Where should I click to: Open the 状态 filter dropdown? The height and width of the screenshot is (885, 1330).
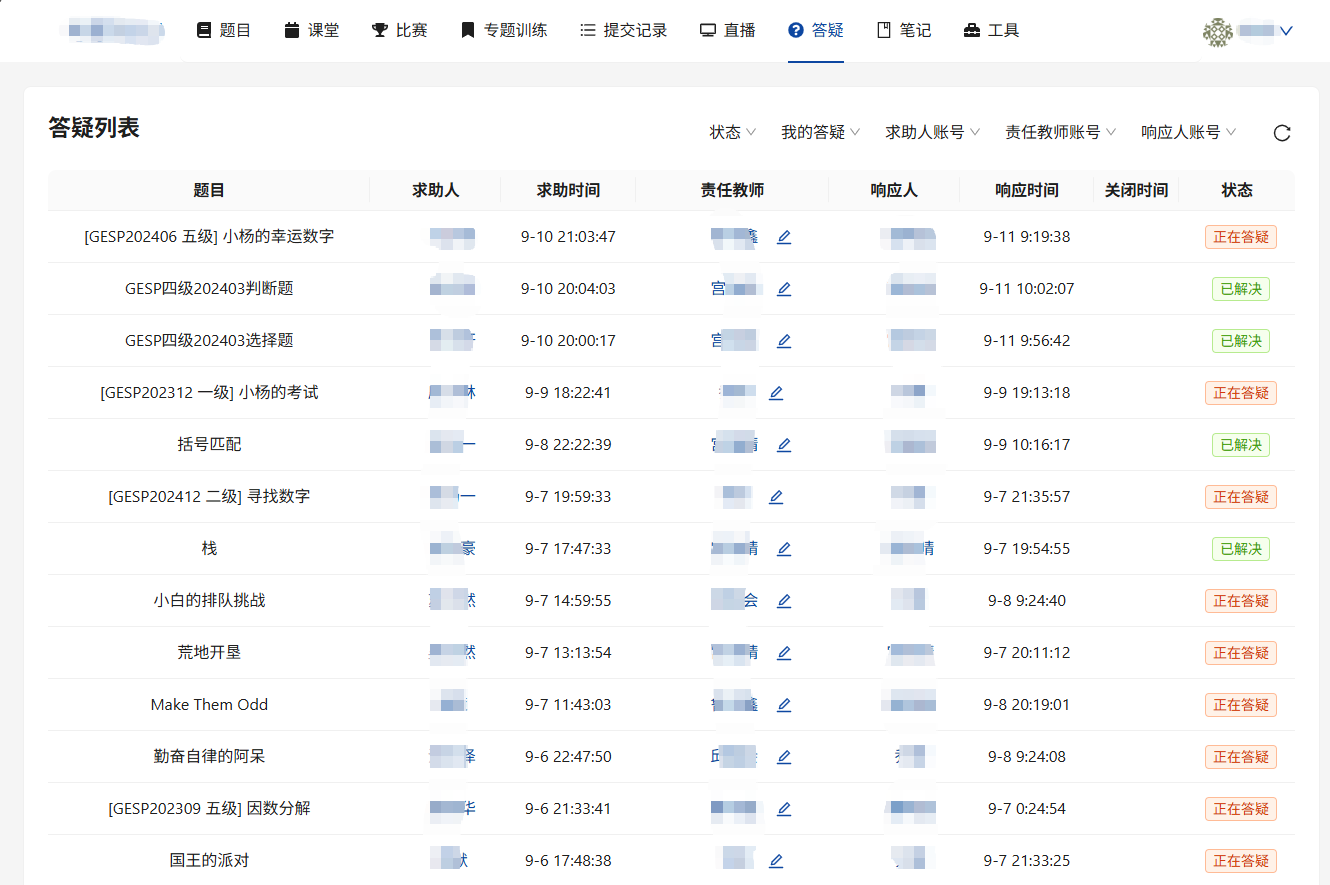coord(732,132)
